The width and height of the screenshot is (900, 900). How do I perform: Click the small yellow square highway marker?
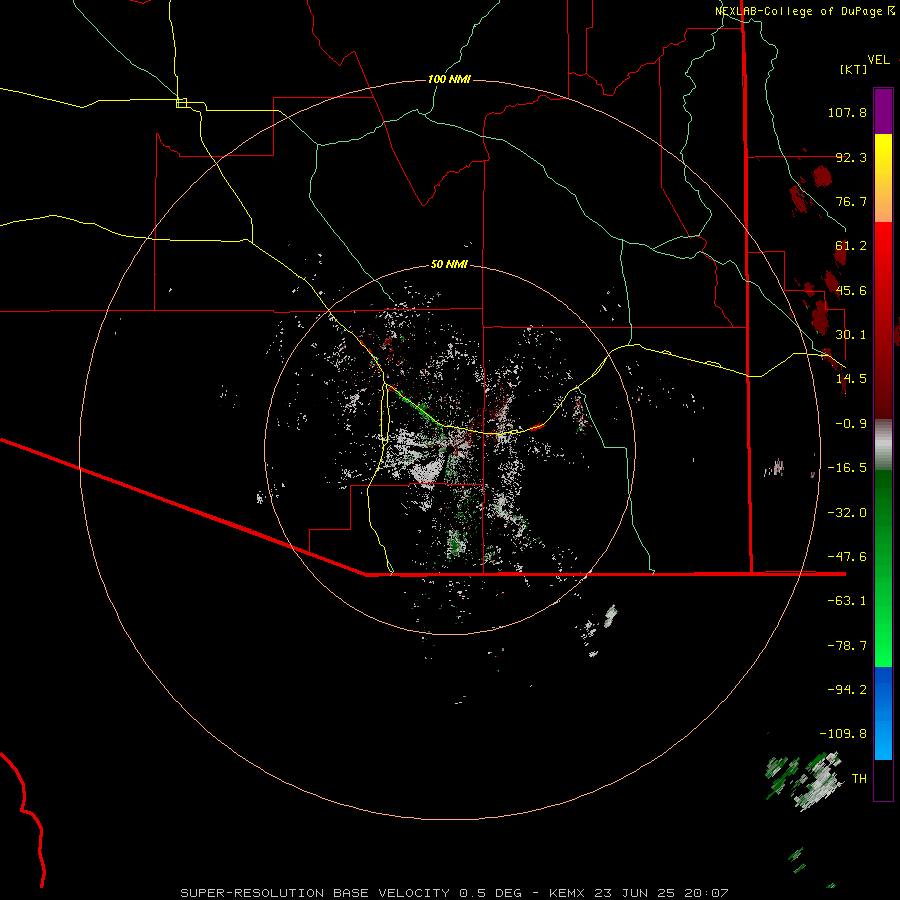(181, 103)
